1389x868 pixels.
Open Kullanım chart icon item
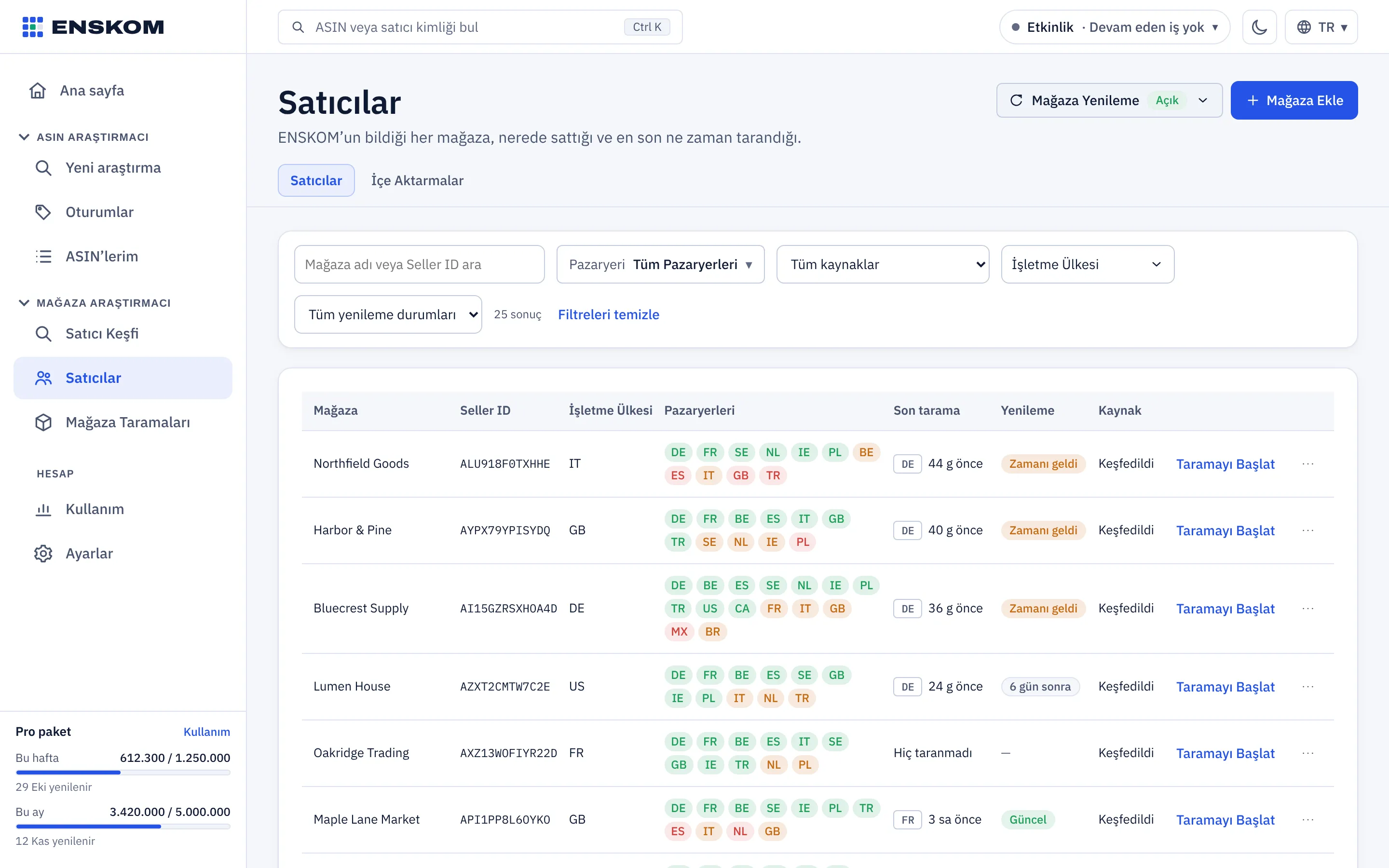[x=123, y=509]
